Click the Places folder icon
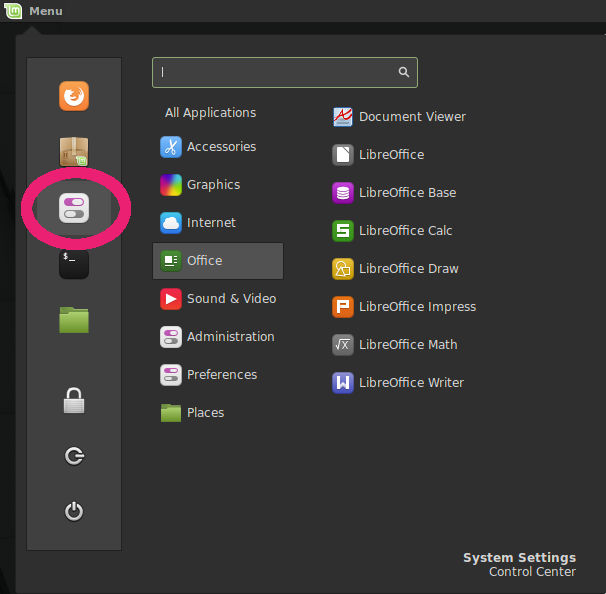Viewport: 606px width, 594px height. coord(171,413)
